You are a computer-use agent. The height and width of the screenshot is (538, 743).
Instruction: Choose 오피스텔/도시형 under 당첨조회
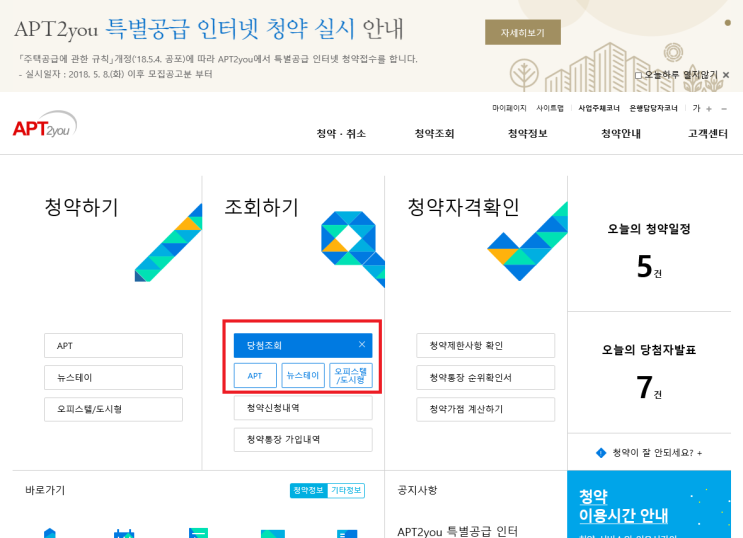pos(351,375)
